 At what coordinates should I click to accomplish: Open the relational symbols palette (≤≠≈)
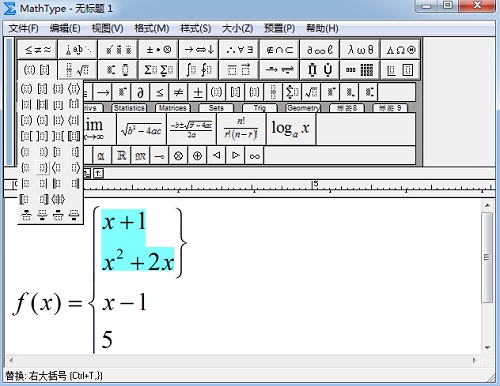tap(38, 50)
